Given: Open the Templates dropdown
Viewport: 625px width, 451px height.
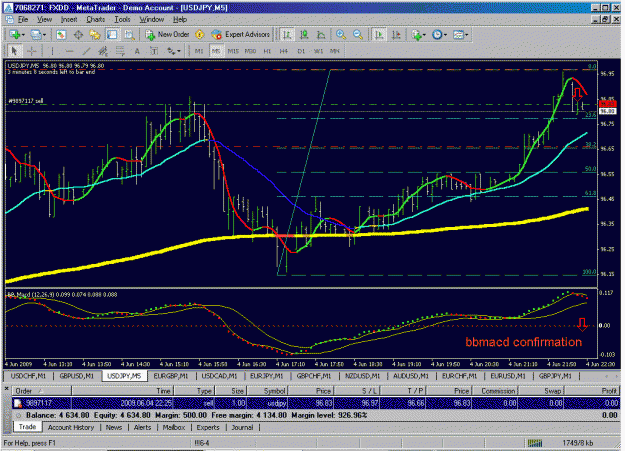Looking at the screenshot, I should pyautogui.click(x=460, y=35).
